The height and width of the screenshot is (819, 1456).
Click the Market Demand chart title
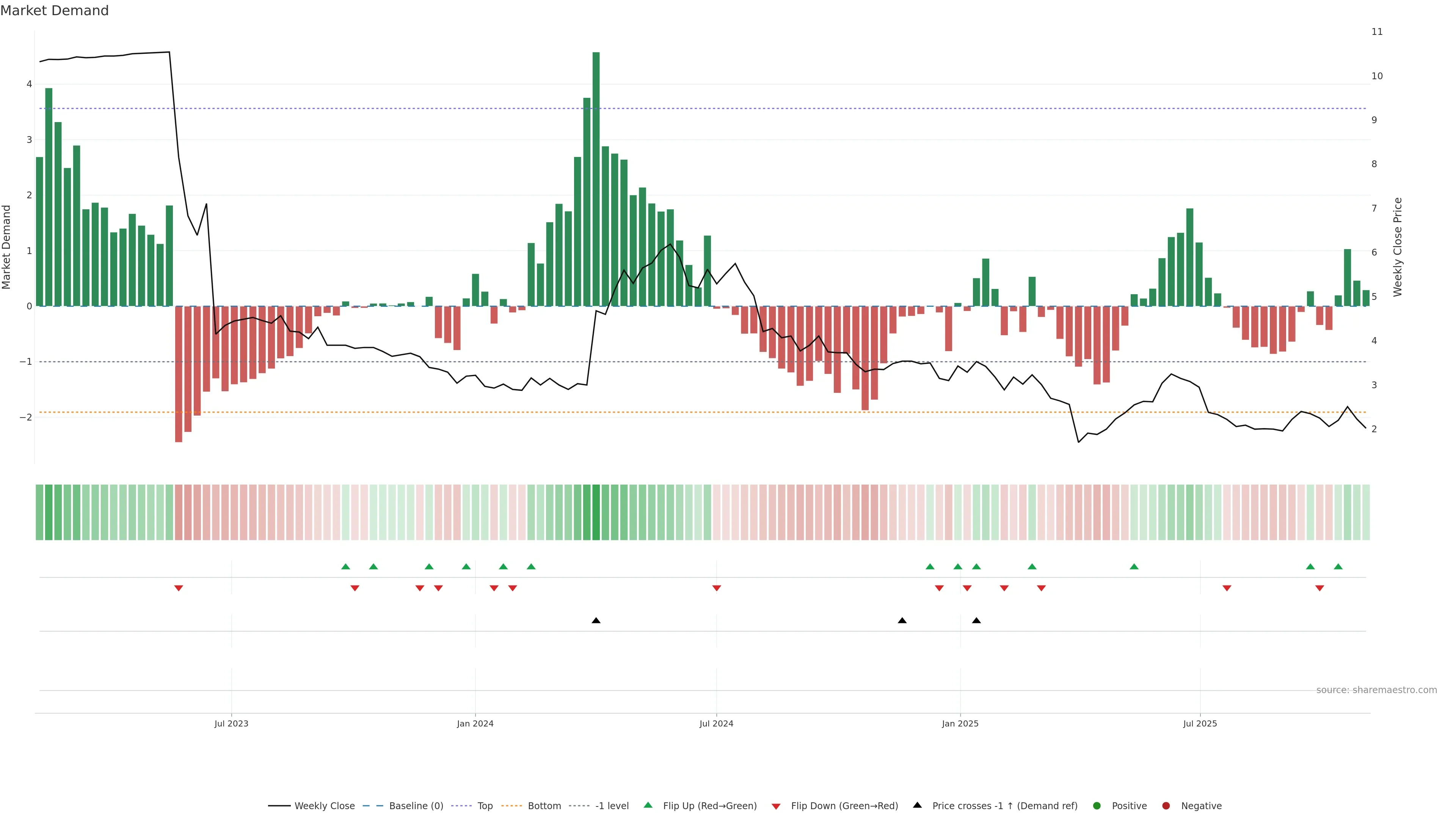[x=54, y=11]
